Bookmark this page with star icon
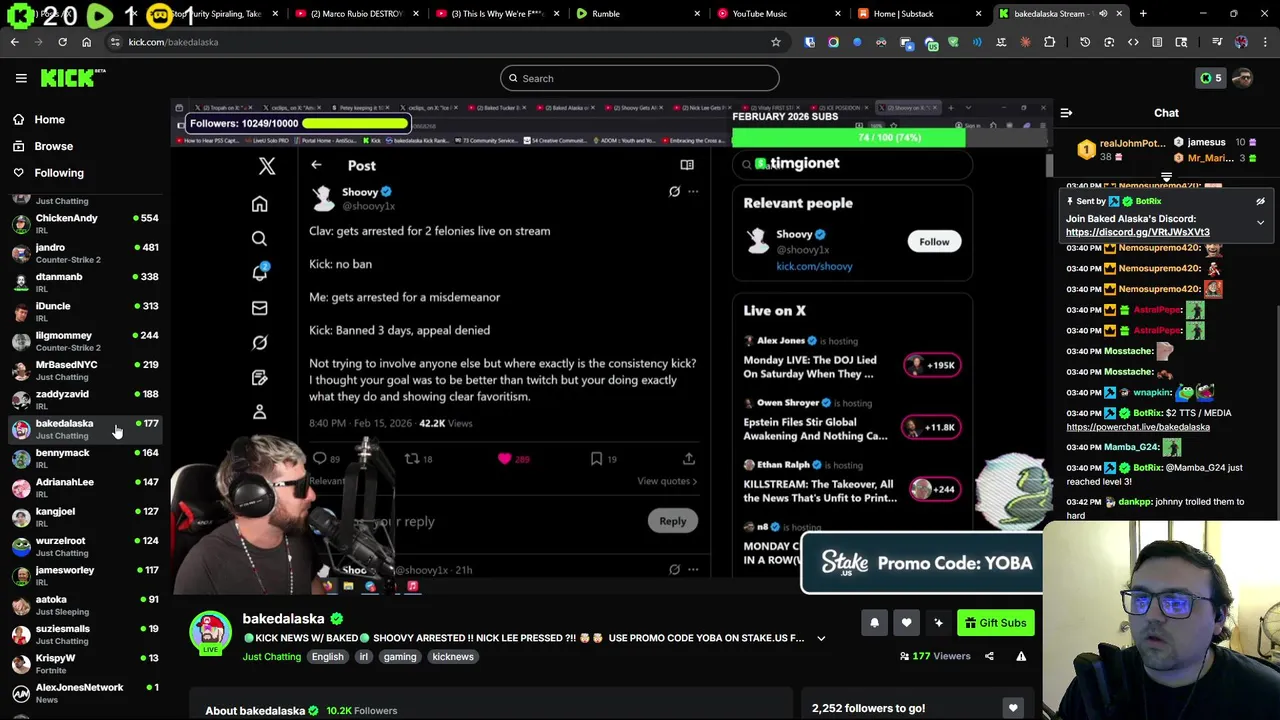 point(775,42)
